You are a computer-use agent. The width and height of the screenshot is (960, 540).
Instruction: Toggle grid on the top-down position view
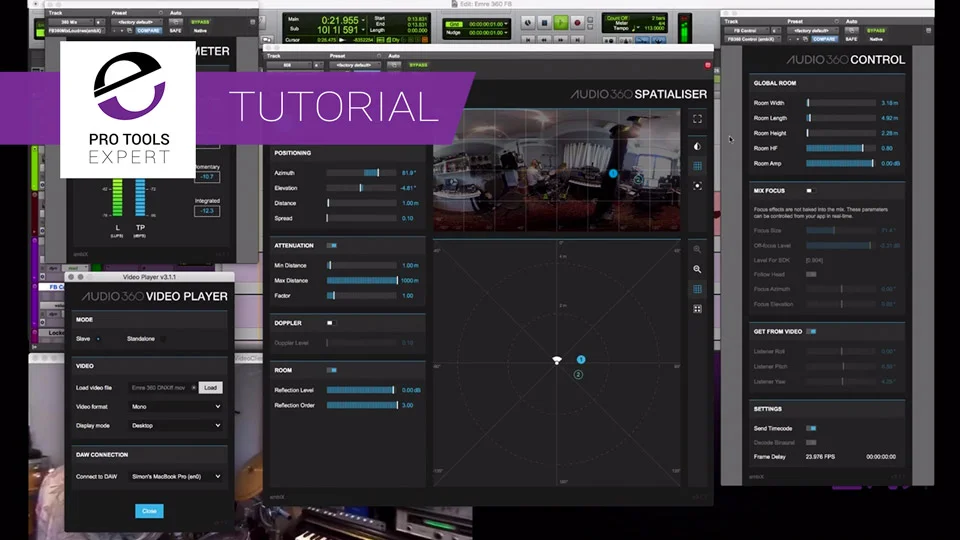point(697,289)
